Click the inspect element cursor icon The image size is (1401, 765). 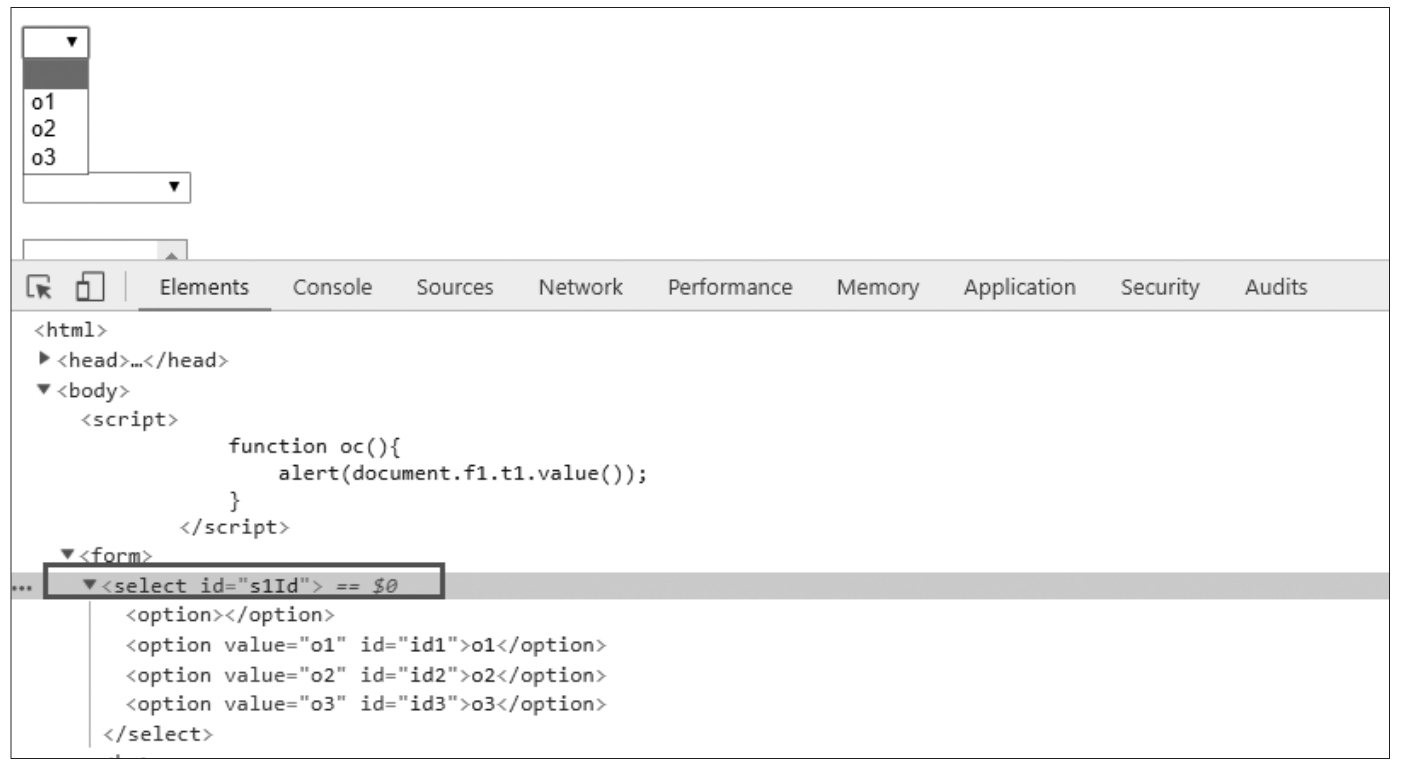pos(40,287)
